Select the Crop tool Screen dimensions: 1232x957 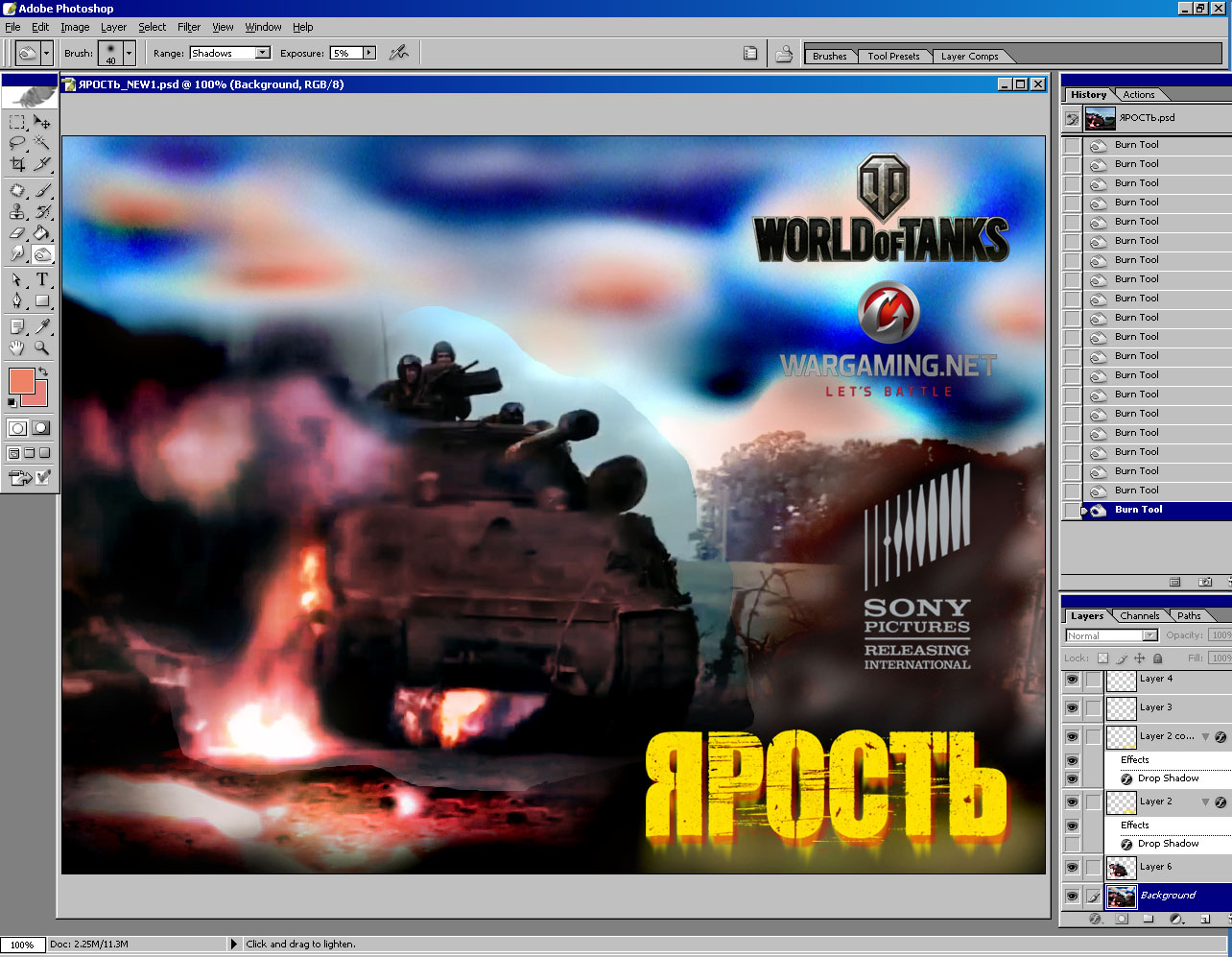click(x=17, y=164)
